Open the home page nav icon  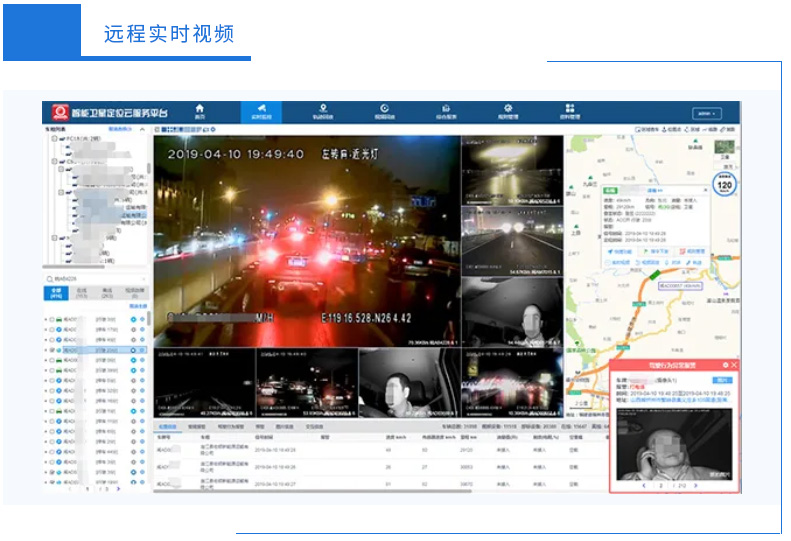(x=199, y=110)
